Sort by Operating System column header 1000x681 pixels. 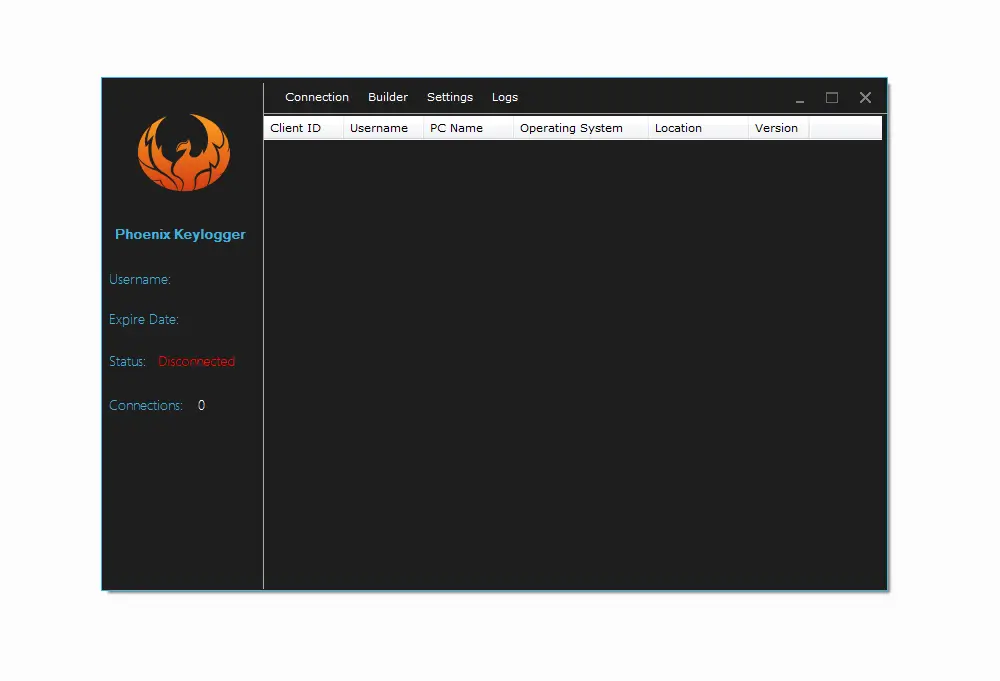point(571,128)
